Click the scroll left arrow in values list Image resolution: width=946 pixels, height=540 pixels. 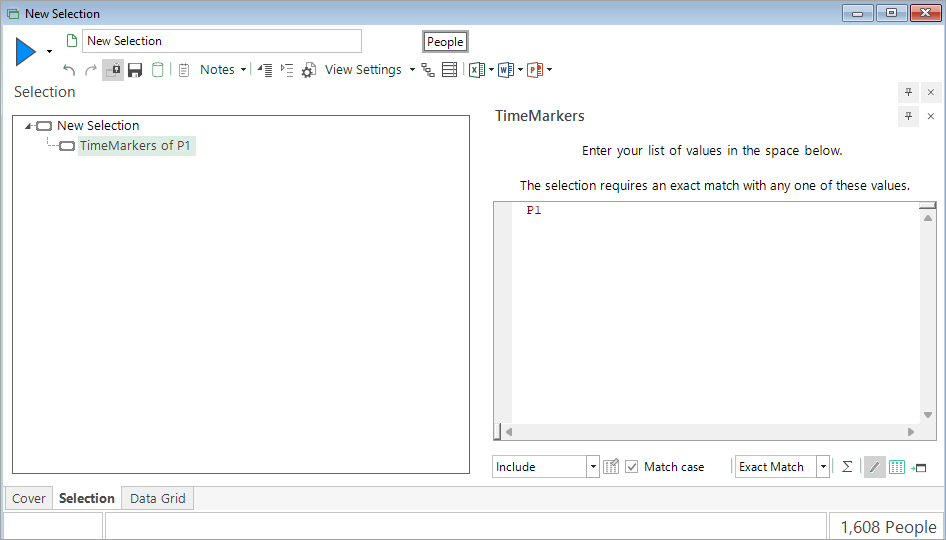pyautogui.click(x=509, y=432)
